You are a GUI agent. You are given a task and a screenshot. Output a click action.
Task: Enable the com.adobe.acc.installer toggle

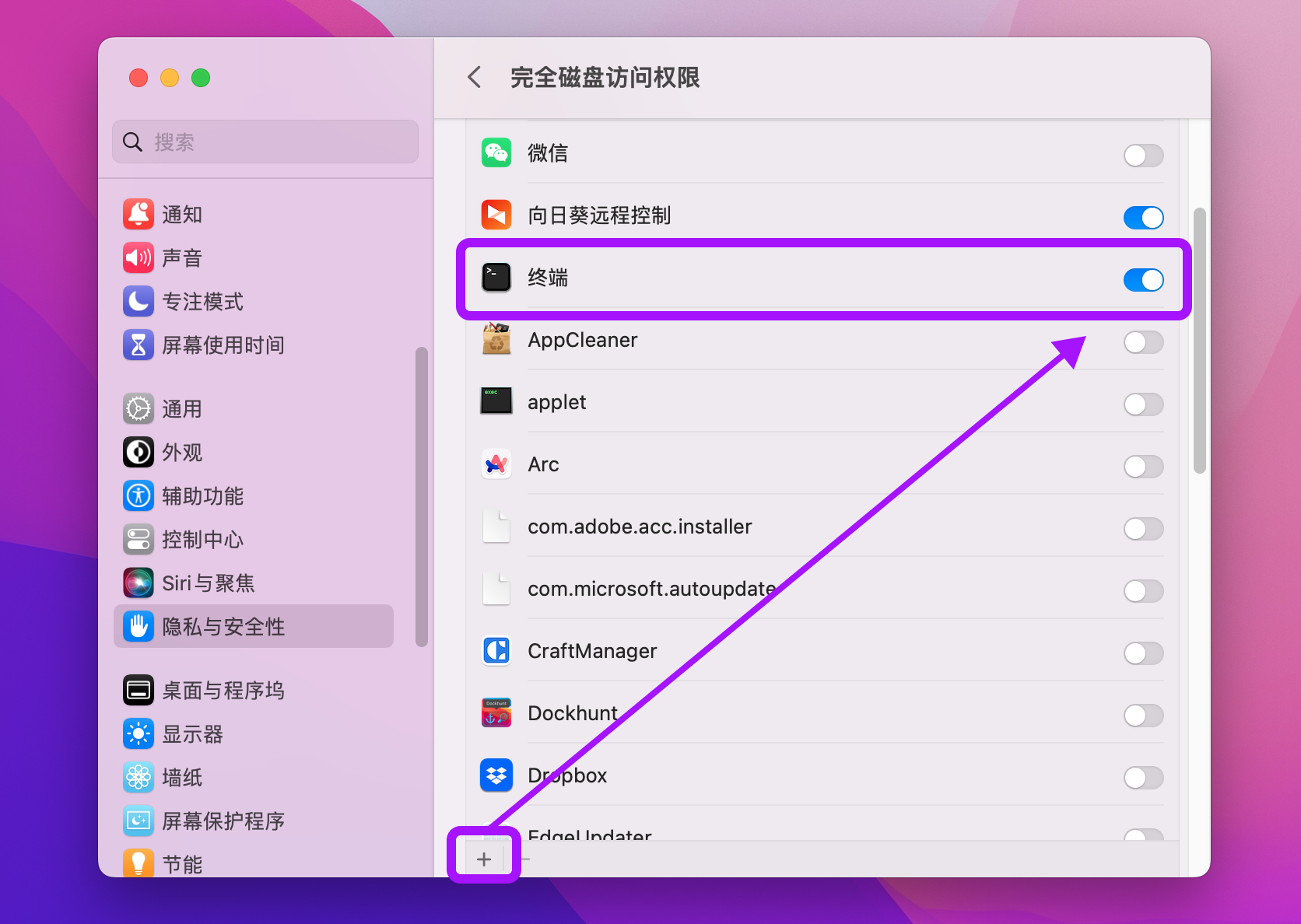pyautogui.click(x=1143, y=529)
